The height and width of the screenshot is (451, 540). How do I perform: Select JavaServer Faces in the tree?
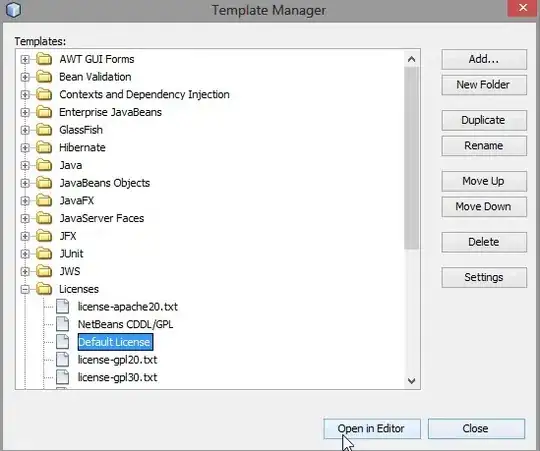[102, 218]
